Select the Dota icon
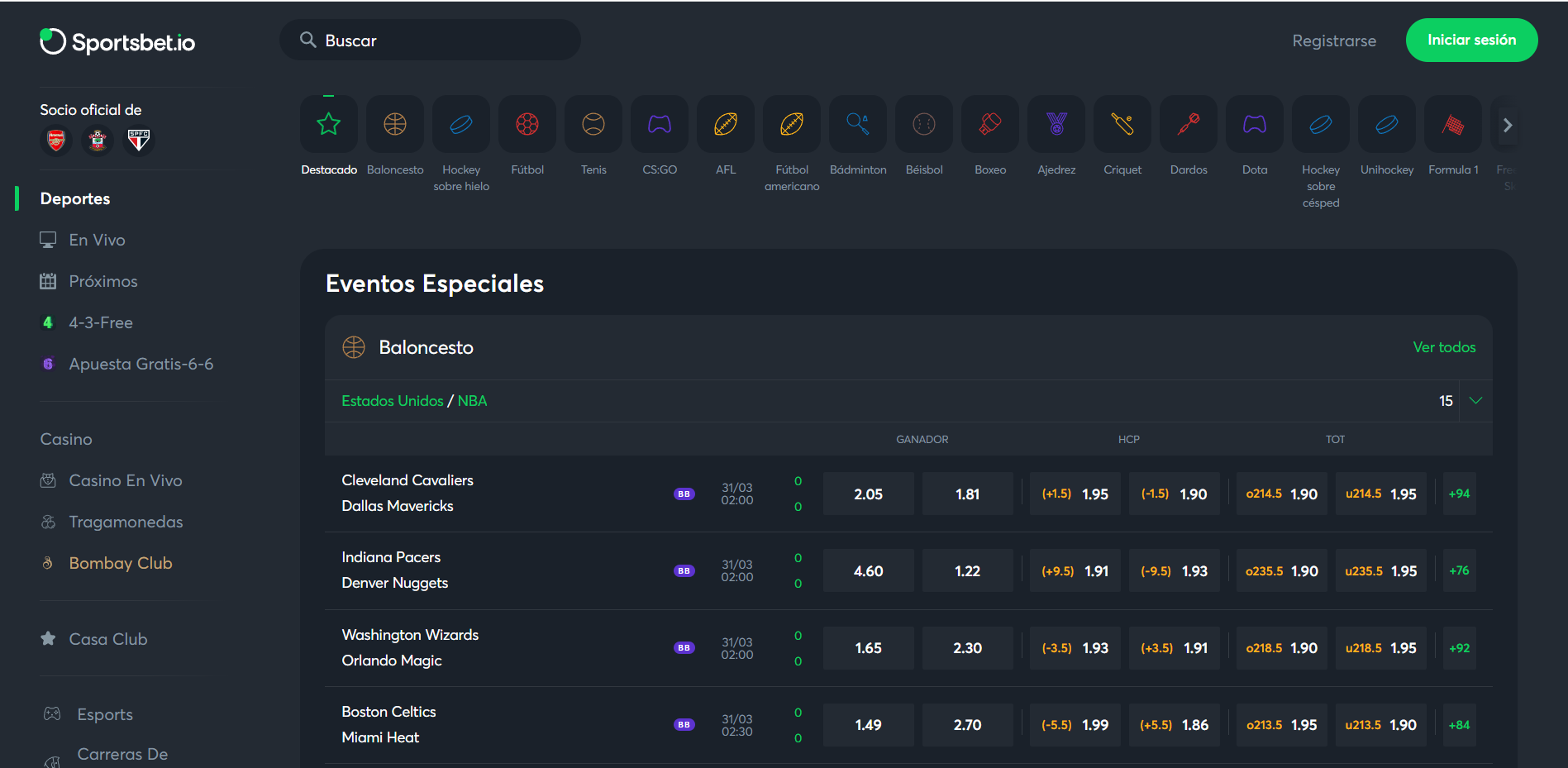Image resolution: width=1568 pixels, height=768 pixels. click(1255, 124)
